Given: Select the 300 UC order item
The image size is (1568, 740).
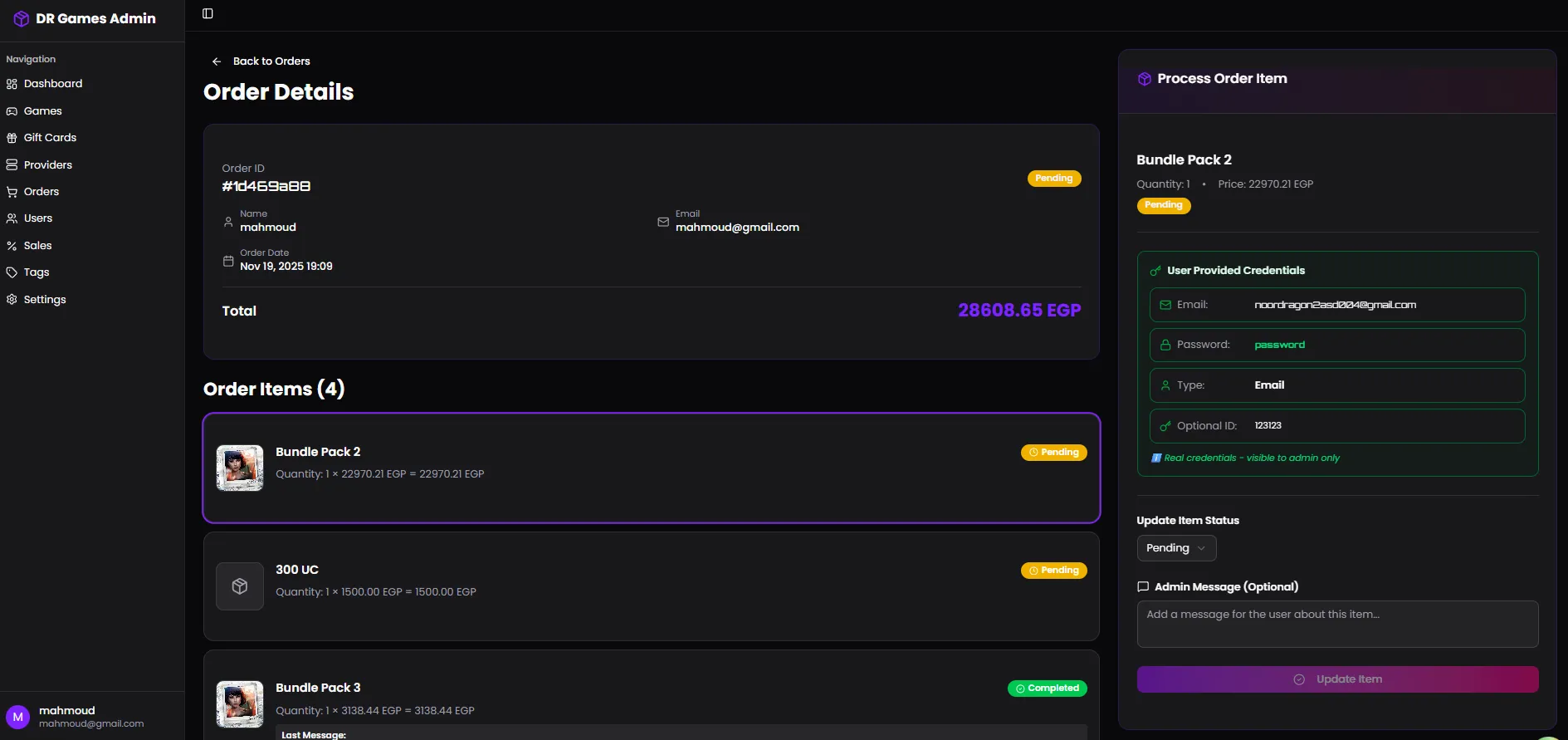Looking at the screenshot, I should pyautogui.click(x=651, y=586).
